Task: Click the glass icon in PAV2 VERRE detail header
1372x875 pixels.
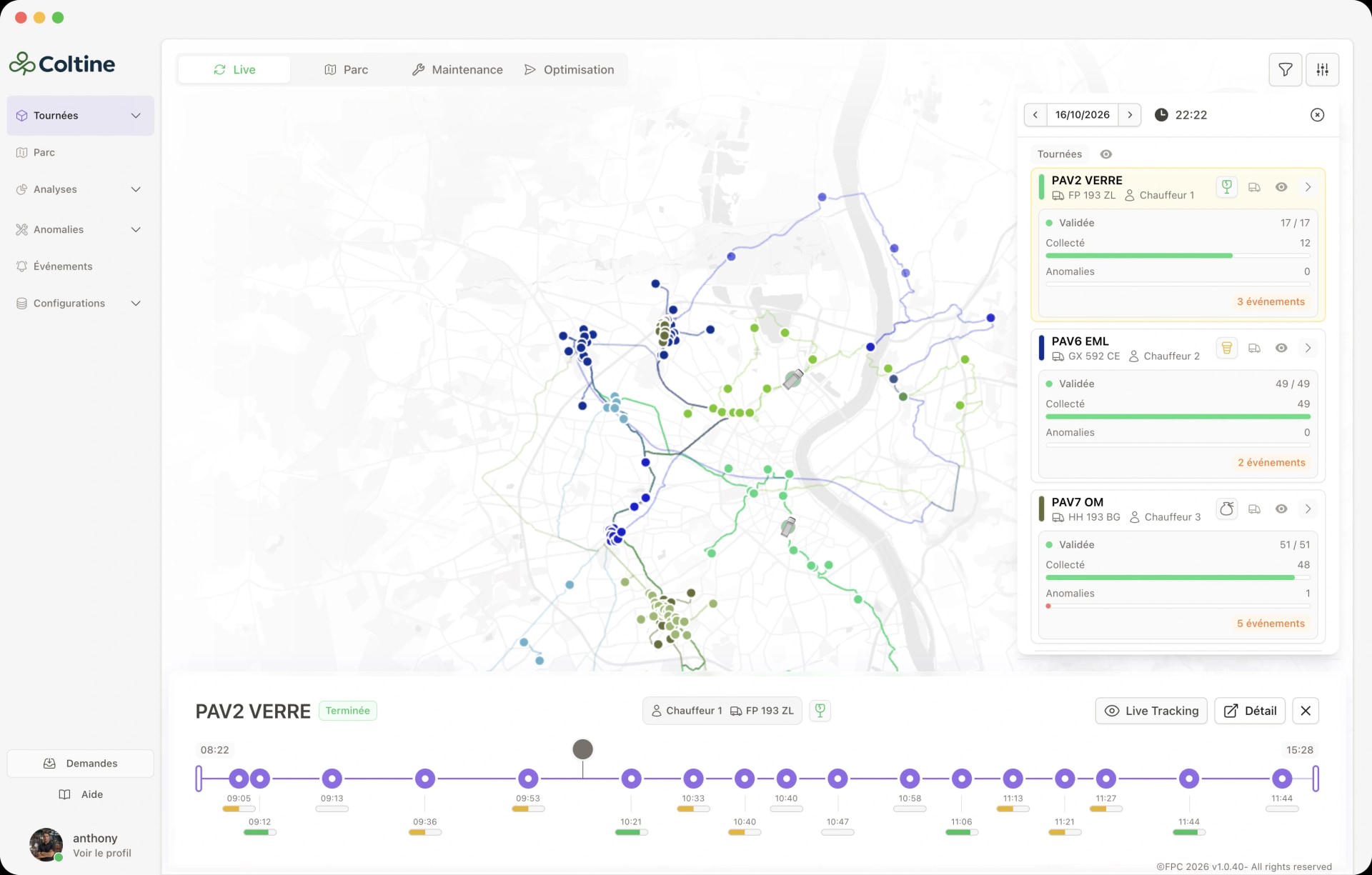Action: pos(820,710)
